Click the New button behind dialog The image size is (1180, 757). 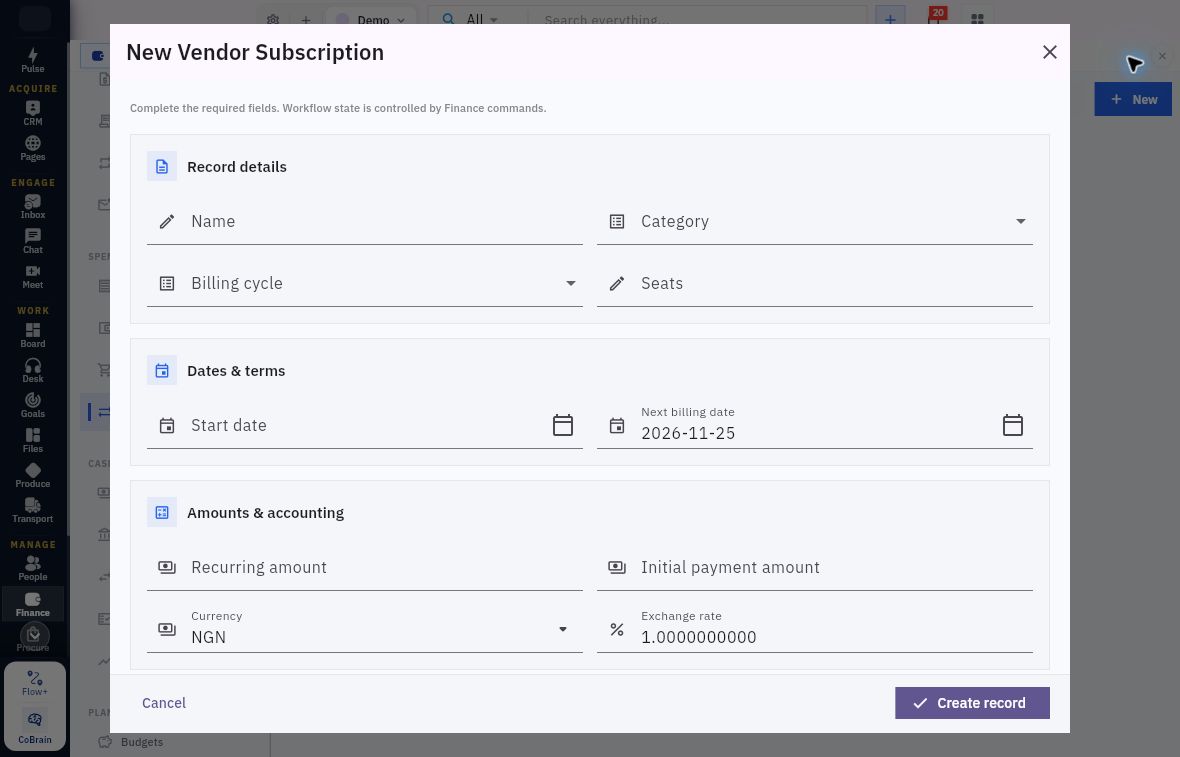1133,99
